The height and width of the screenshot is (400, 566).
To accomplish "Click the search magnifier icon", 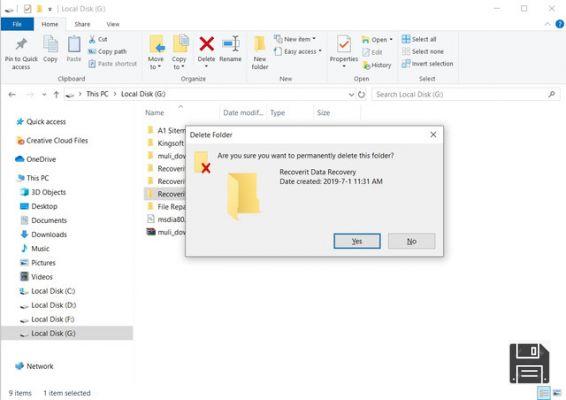I will (x=552, y=95).
